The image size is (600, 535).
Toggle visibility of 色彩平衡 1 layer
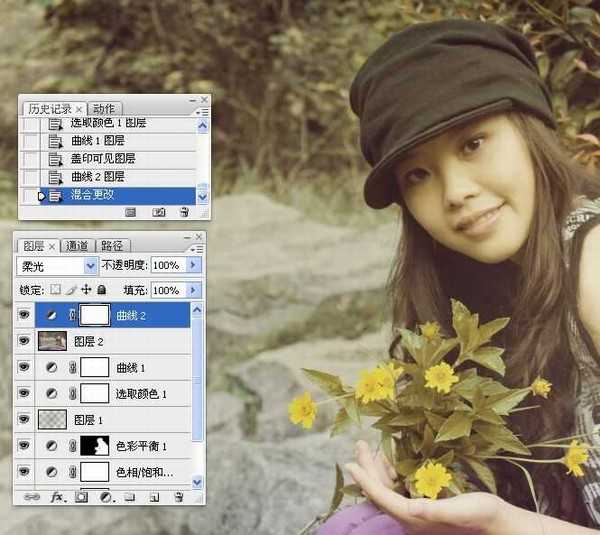click(x=25, y=445)
